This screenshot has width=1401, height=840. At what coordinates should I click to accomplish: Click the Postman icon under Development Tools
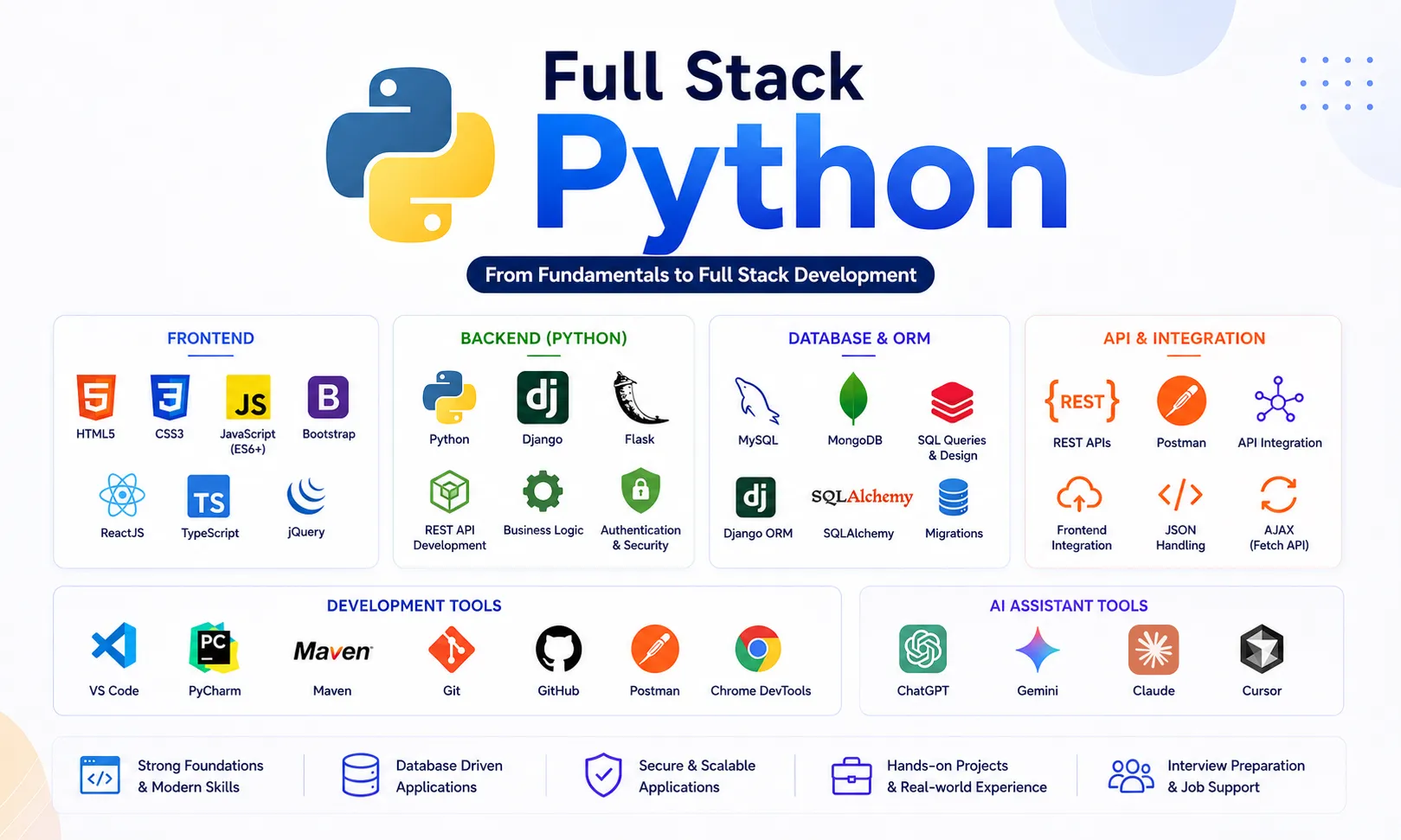[x=655, y=649]
